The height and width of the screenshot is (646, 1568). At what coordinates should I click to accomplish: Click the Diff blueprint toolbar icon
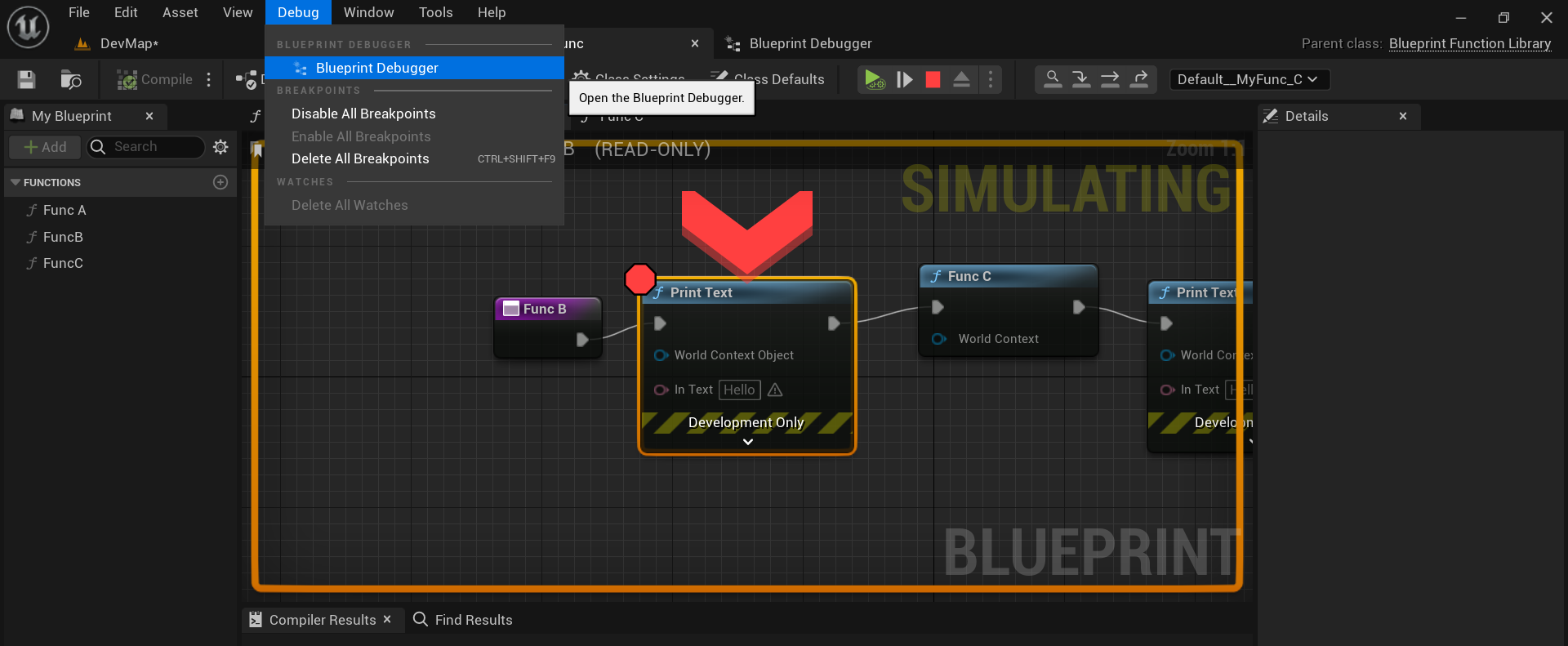click(247, 79)
